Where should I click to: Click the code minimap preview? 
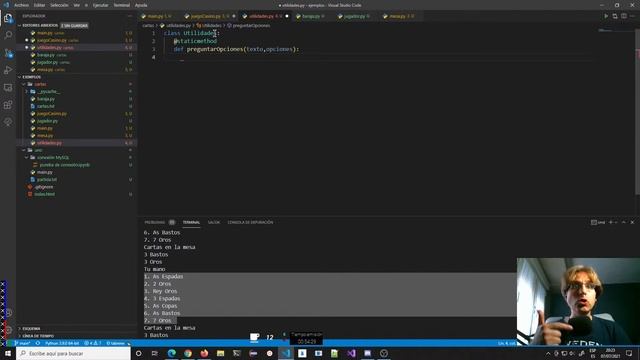click(605, 31)
